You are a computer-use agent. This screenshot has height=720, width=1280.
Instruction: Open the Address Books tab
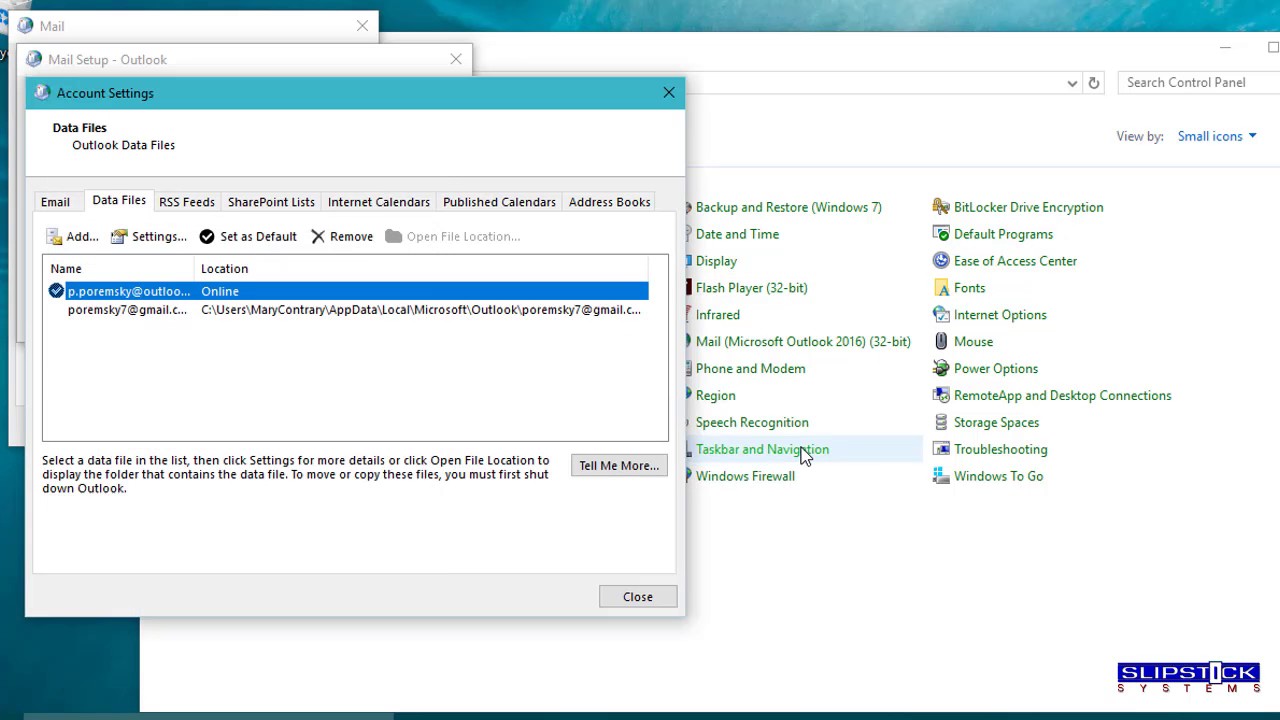coord(610,202)
